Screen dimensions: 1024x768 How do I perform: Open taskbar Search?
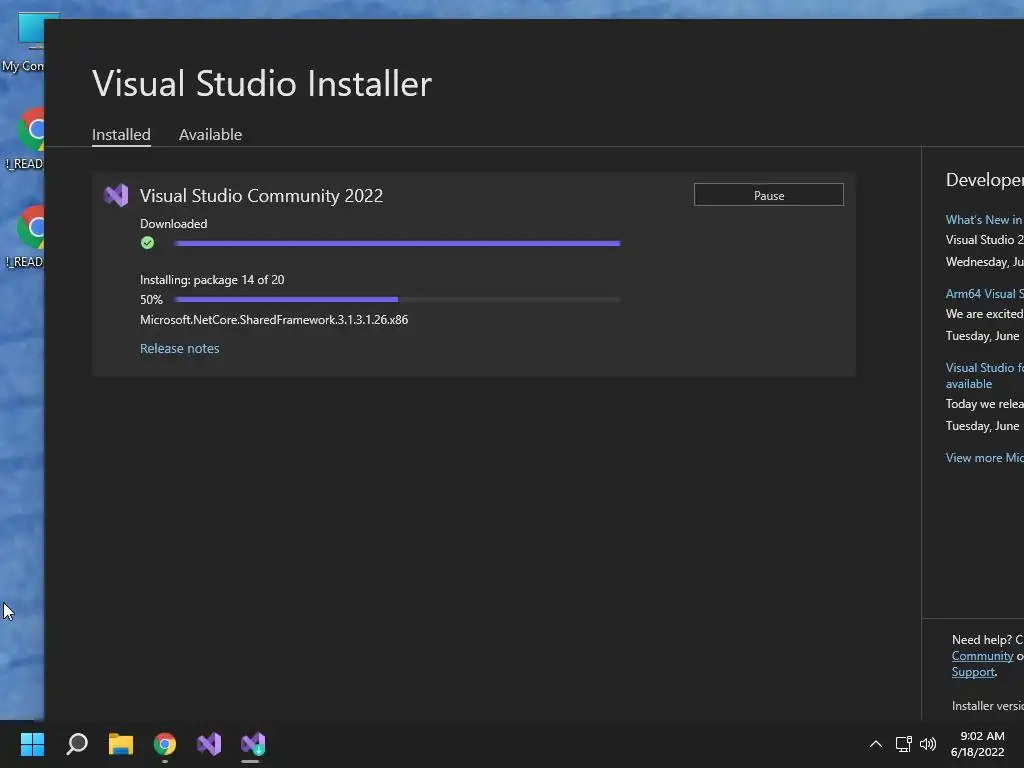tap(77, 744)
